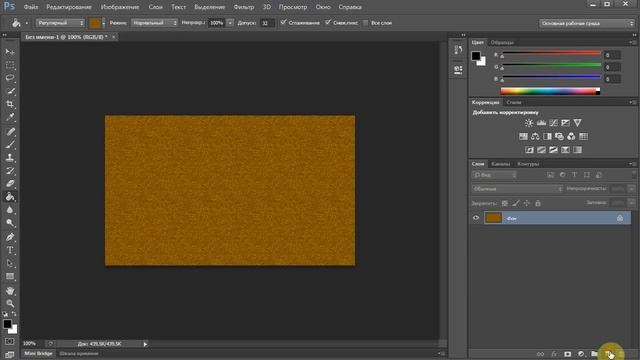Select the Lasso tool
Viewport: 640px width, 360px height.
(10, 78)
